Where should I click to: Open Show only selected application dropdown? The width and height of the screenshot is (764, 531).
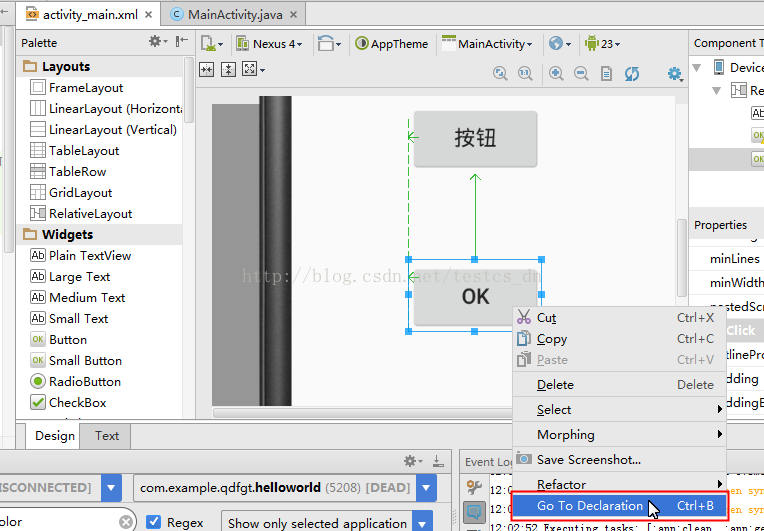tap(327, 523)
